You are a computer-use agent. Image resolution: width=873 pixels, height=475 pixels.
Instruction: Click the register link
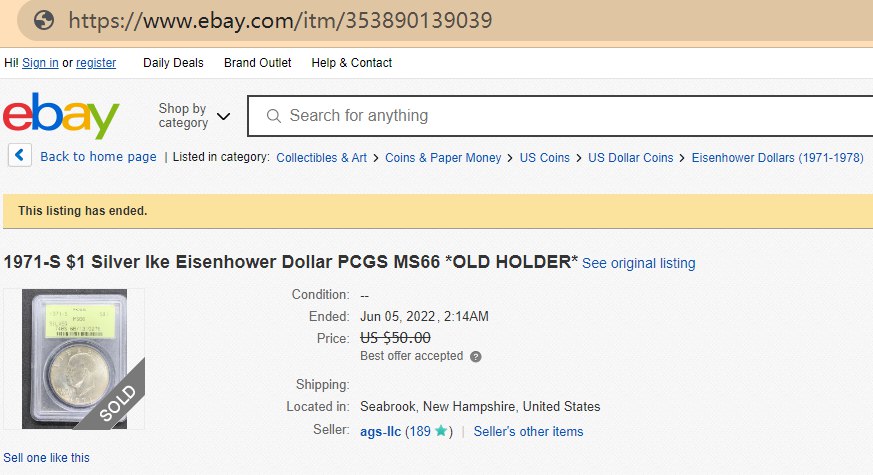point(96,63)
